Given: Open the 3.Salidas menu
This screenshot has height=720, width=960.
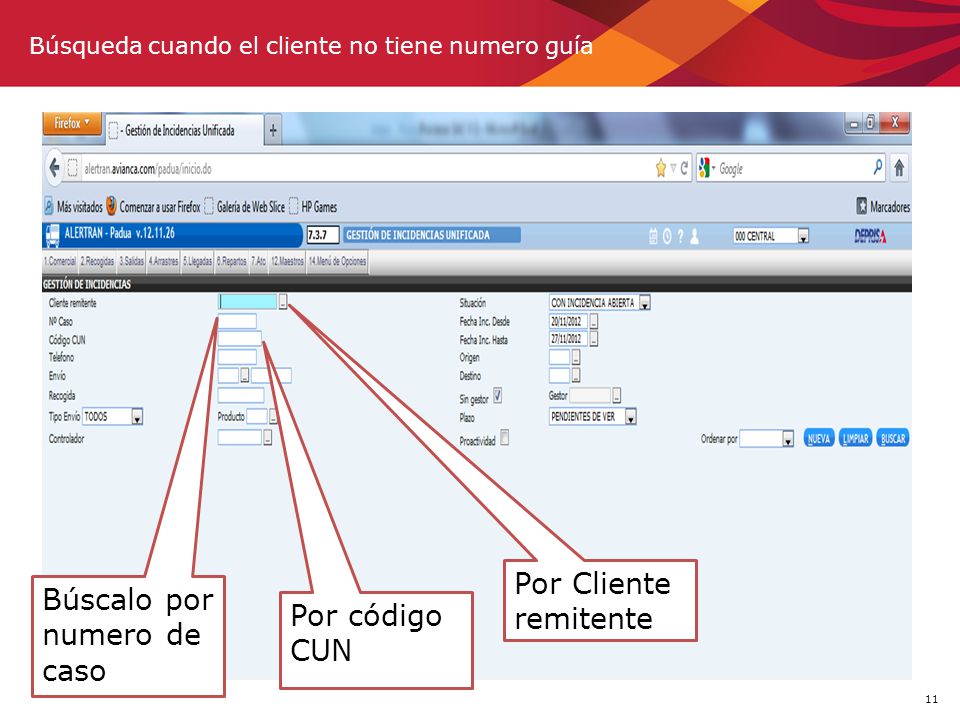Looking at the screenshot, I should click(132, 261).
